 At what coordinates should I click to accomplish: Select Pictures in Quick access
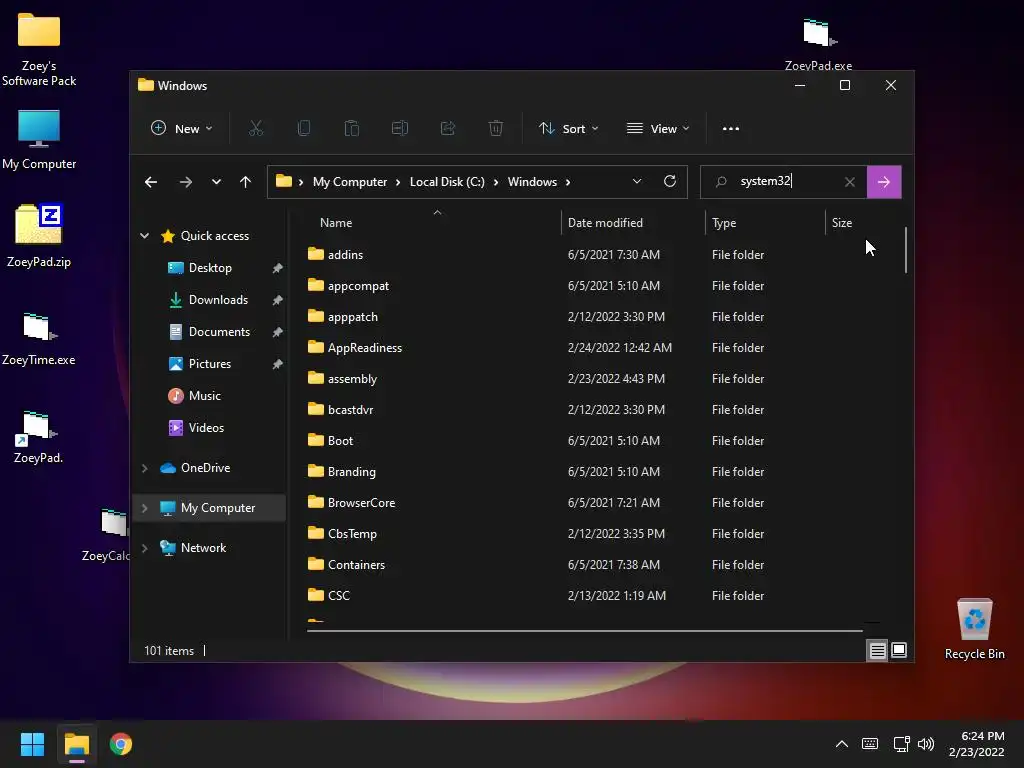click(210, 364)
